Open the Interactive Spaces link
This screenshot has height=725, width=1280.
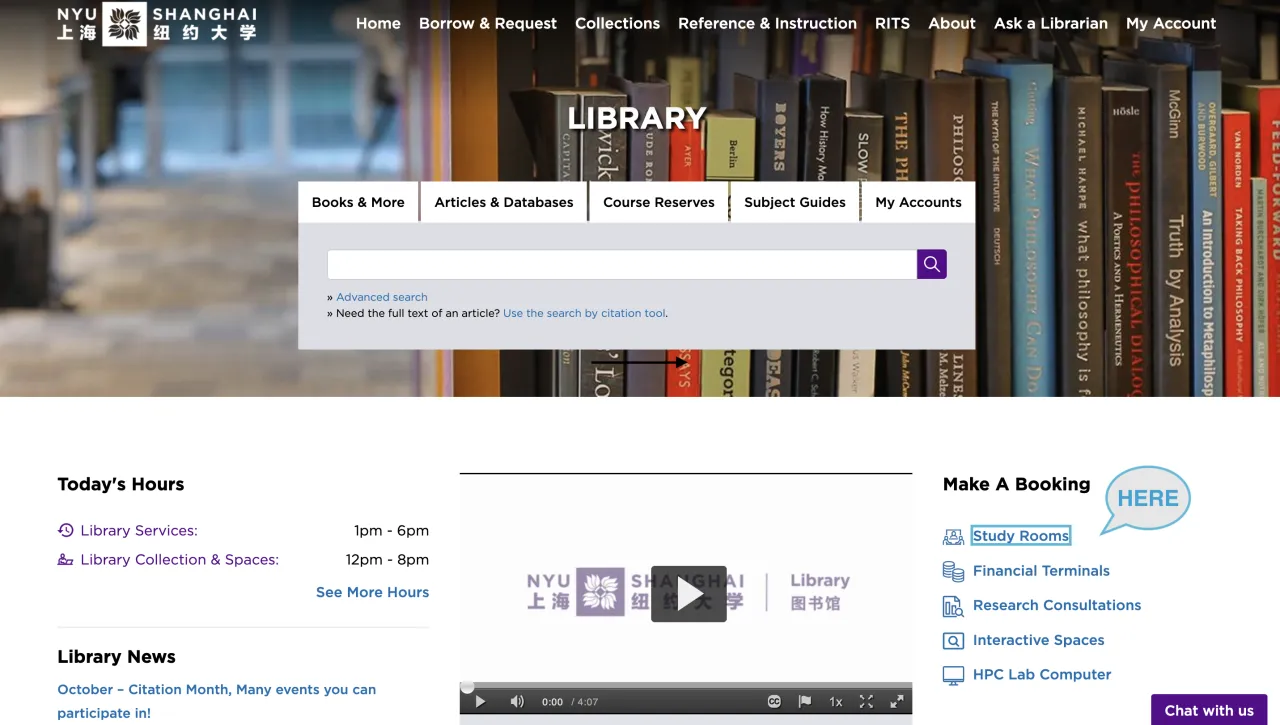[x=1039, y=640]
